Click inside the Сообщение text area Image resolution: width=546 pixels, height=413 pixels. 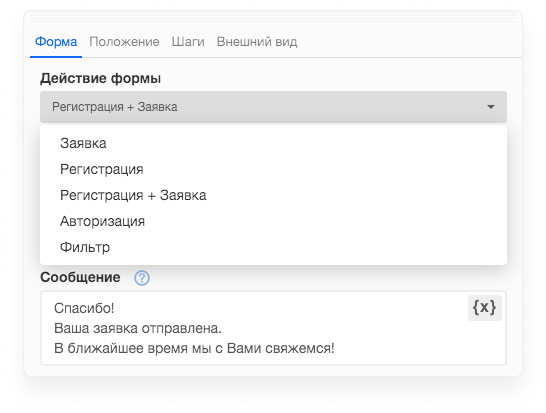(273, 328)
